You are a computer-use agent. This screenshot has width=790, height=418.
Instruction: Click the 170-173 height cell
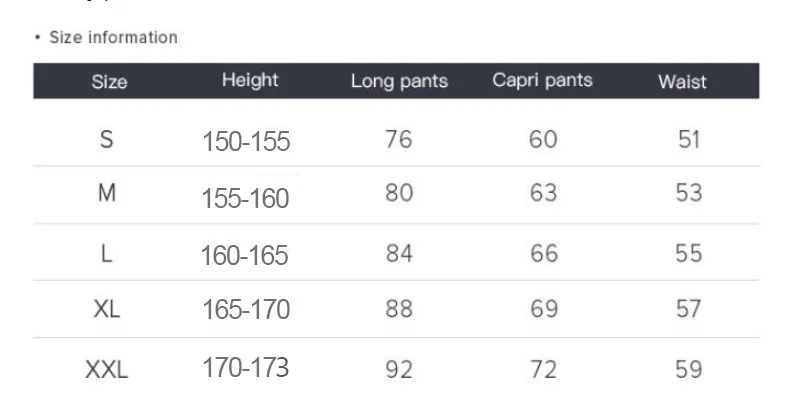[x=246, y=368]
